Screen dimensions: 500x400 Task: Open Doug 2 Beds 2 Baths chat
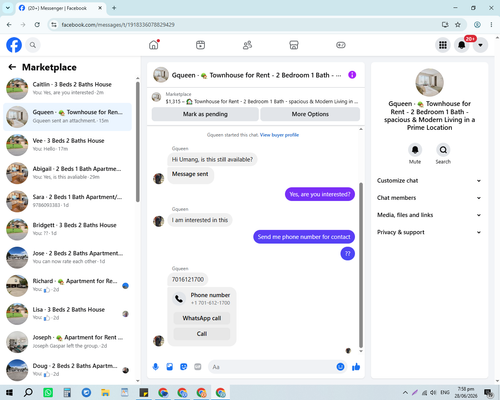[67, 370]
